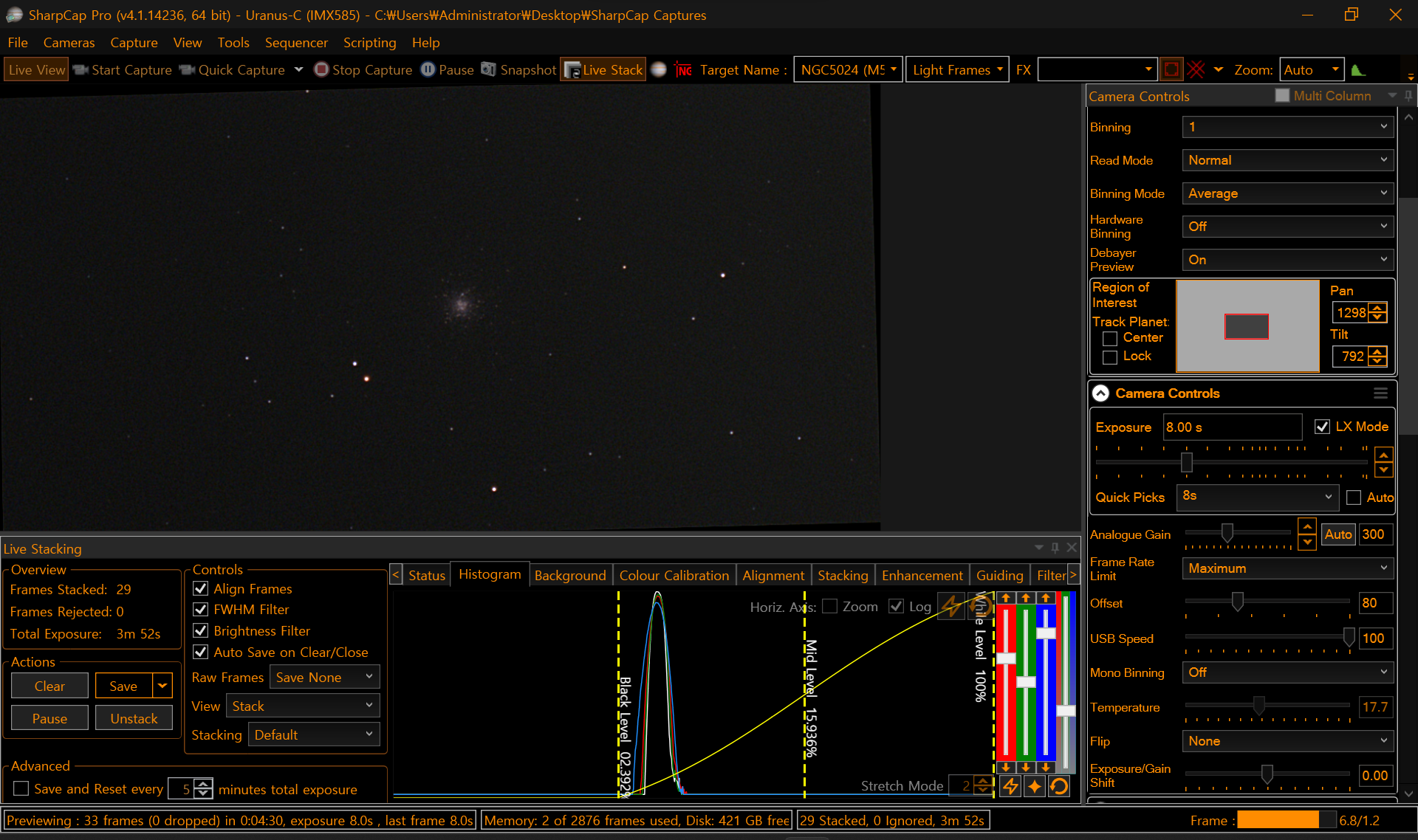Disable the LX Mode checkbox
The image size is (1418, 840).
coord(1322,427)
